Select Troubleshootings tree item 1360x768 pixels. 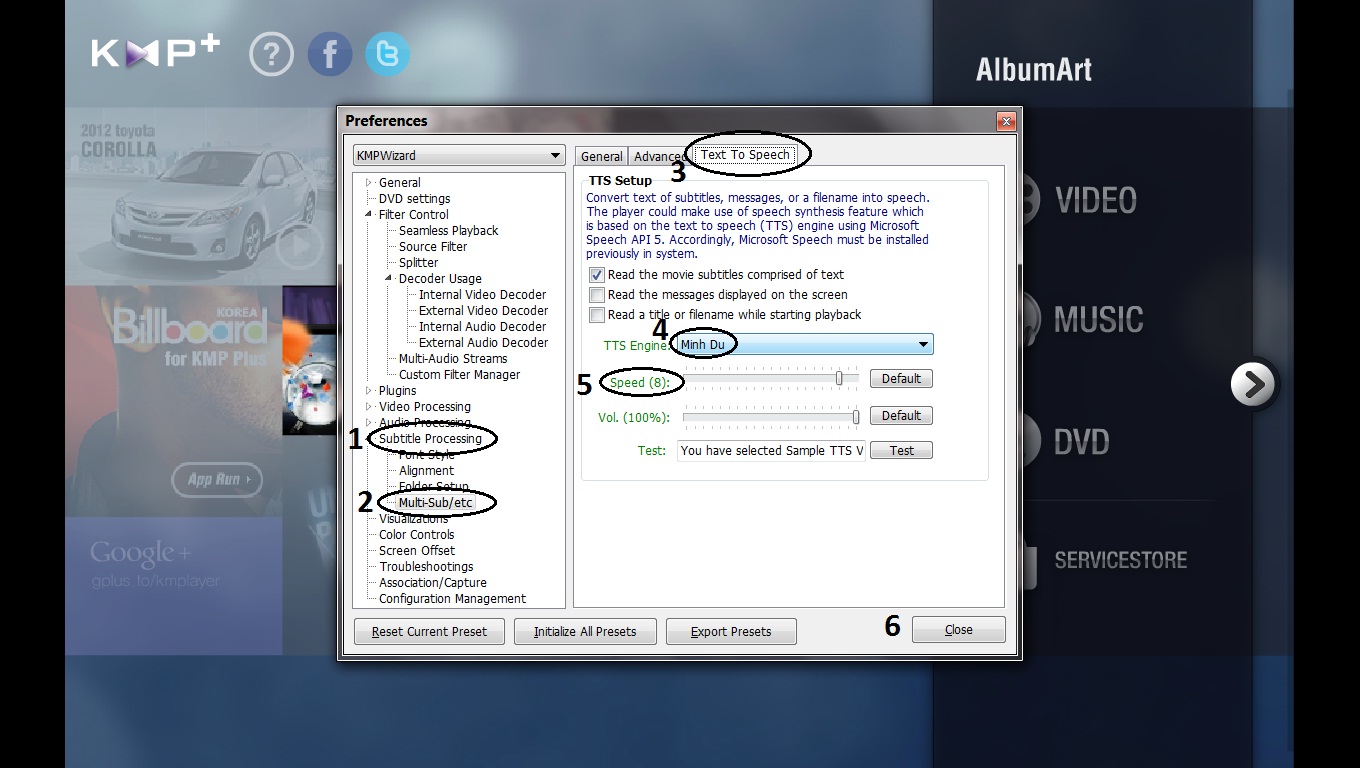coord(426,567)
